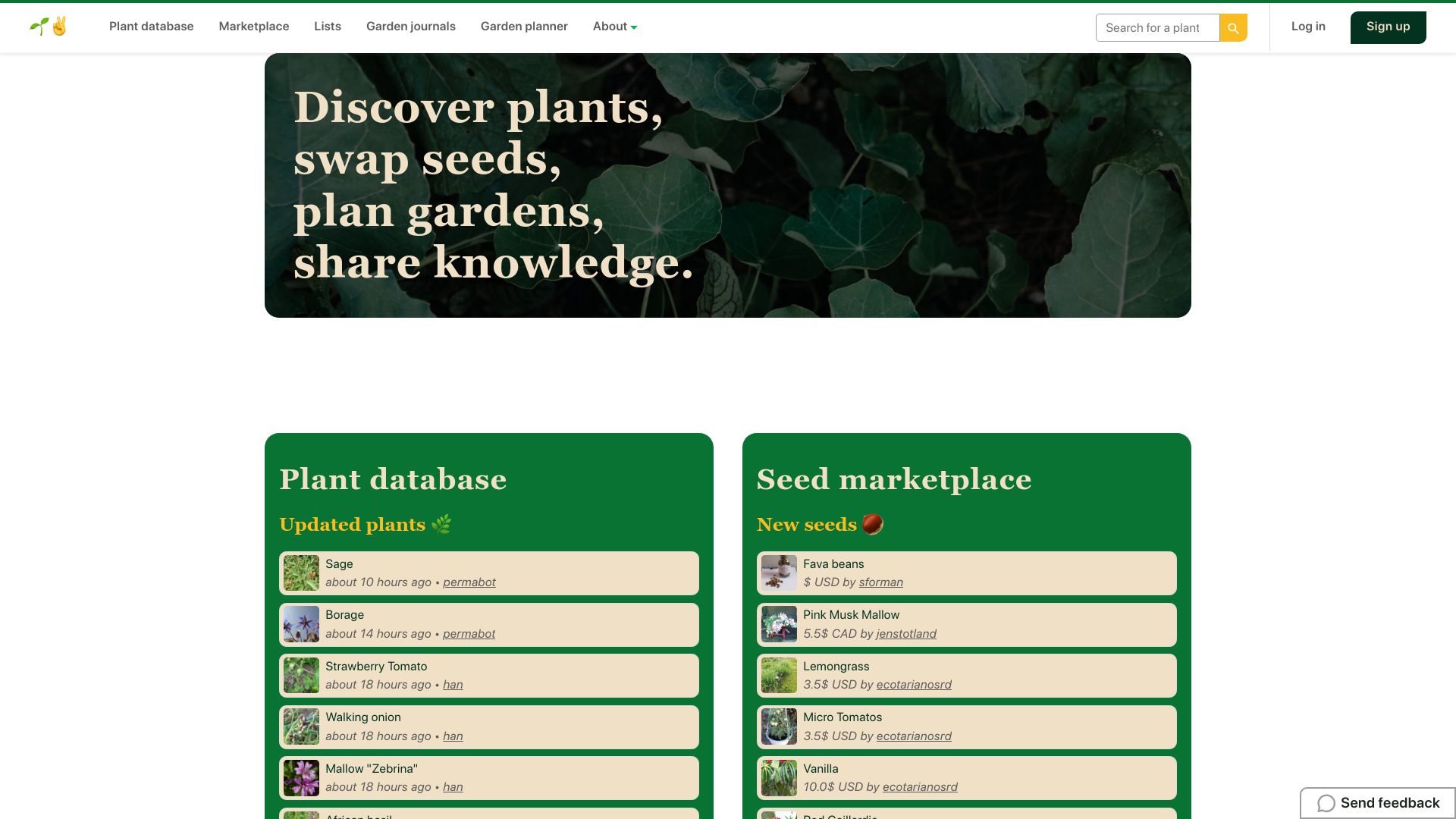
Task: Select the Sage plant name
Action: click(339, 564)
